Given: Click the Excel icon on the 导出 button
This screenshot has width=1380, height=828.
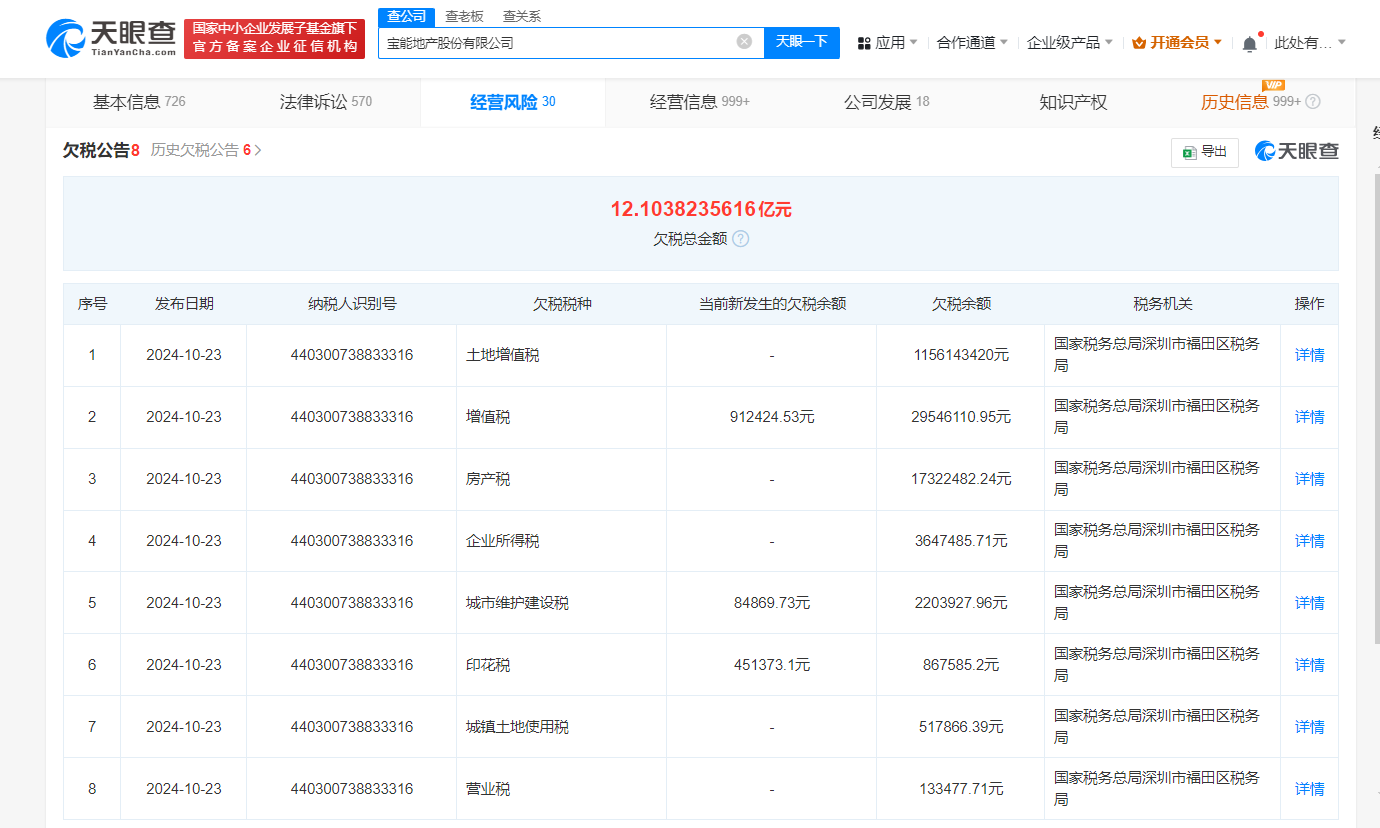Looking at the screenshot, I should point(1189,152).
